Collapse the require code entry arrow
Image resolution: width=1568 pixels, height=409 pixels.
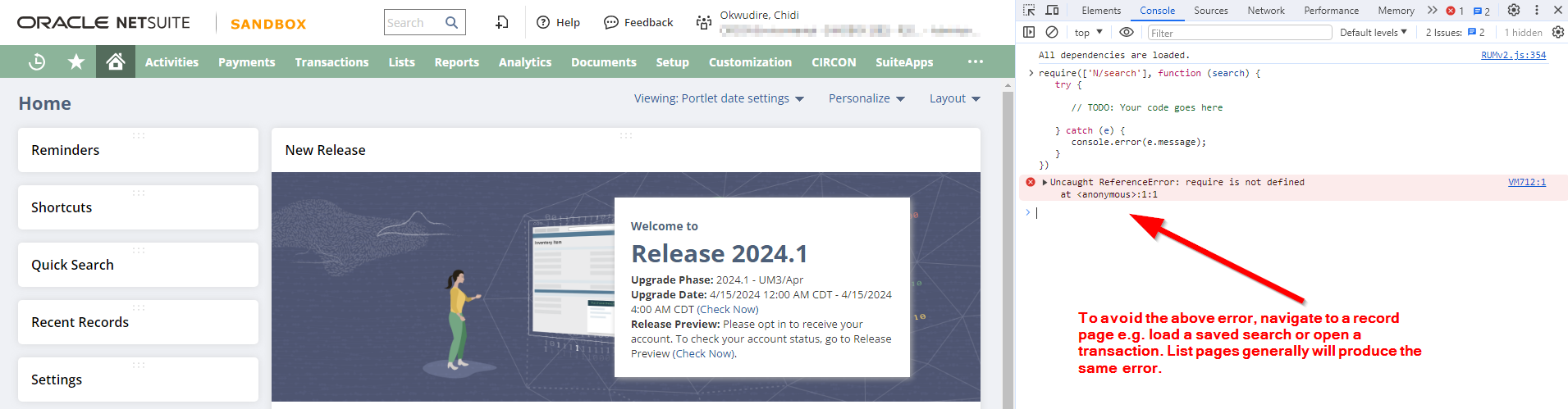coord(1031,73)
